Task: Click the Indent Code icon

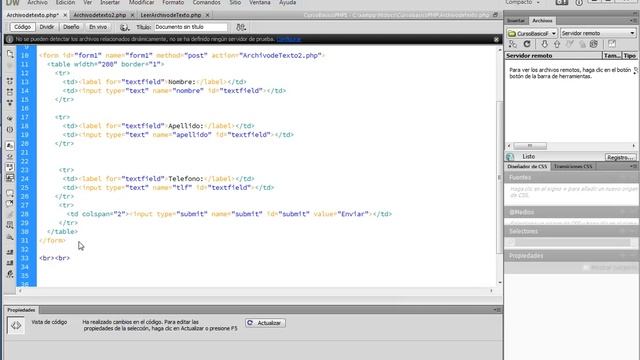Action: (x=10, y=252)
